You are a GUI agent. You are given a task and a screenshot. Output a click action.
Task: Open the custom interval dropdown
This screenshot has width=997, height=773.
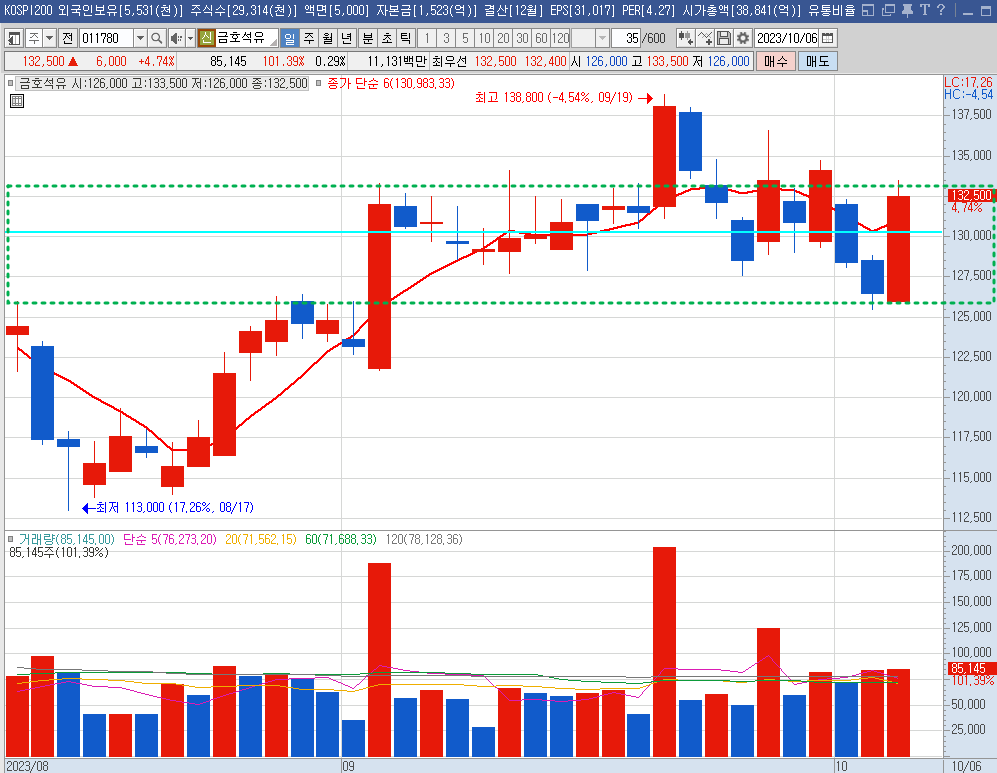click(602, 38)
